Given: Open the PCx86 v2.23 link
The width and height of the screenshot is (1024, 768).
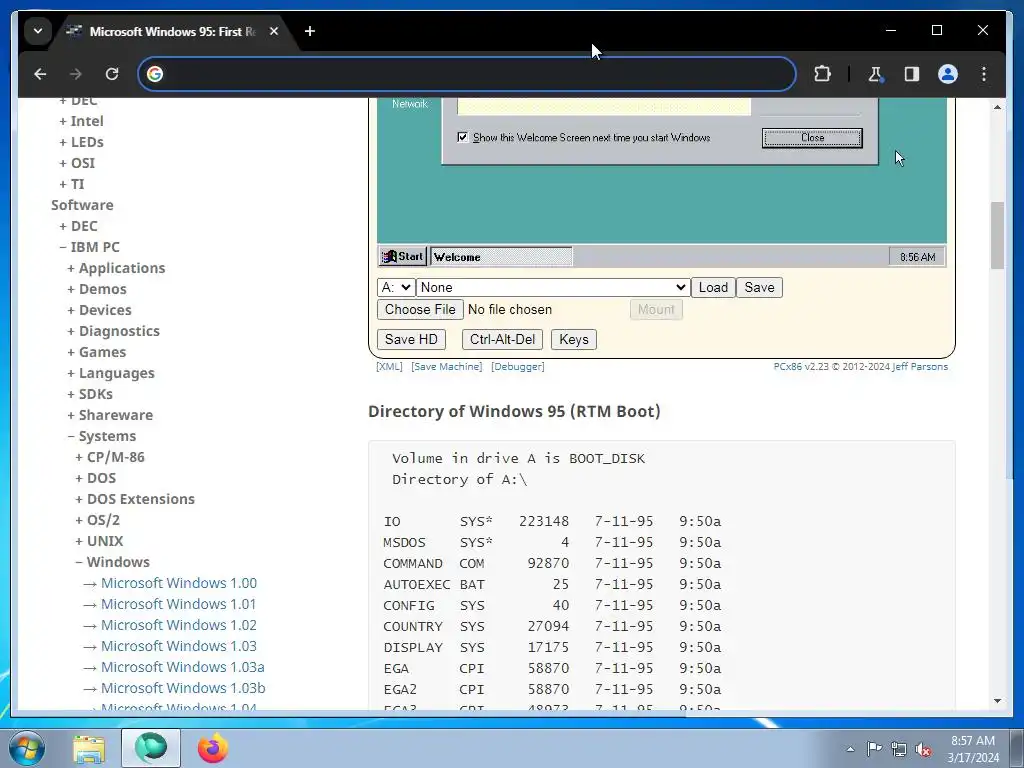Looking at the screenshot, I should [801, 366].
